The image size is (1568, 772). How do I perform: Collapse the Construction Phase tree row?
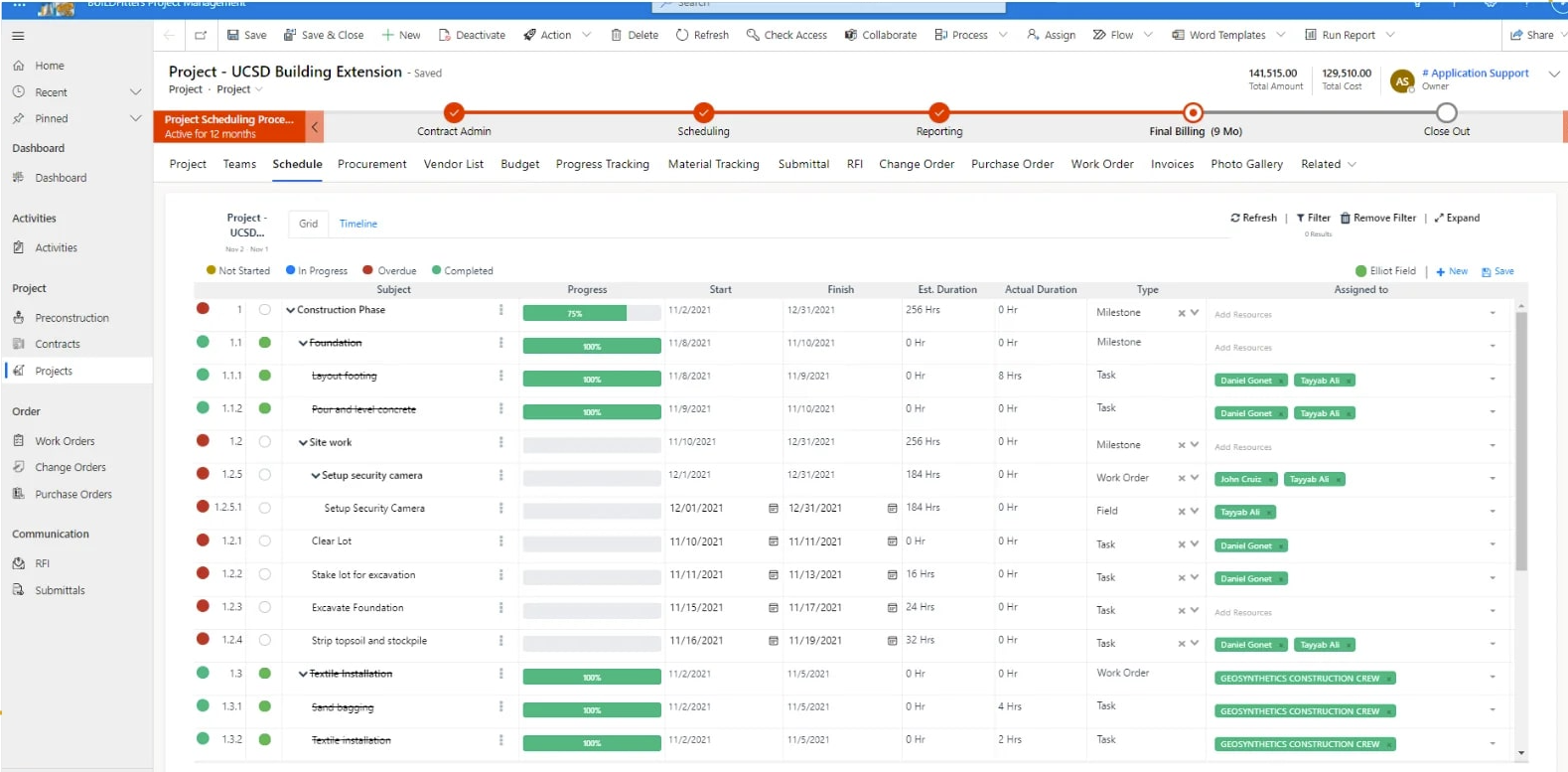(x=290, y=310)
